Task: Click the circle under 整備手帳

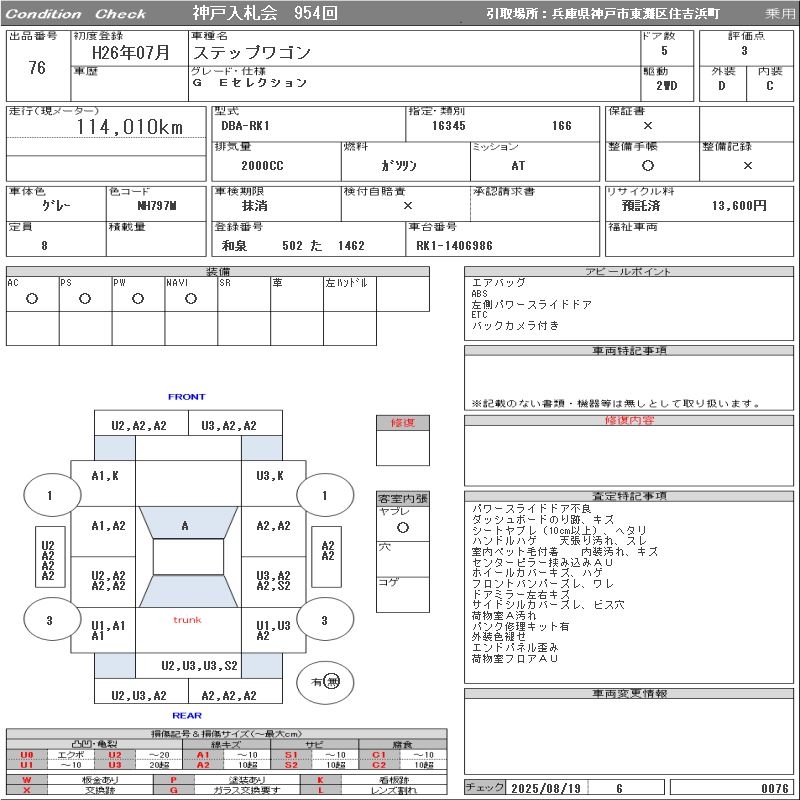Action: 648,166
